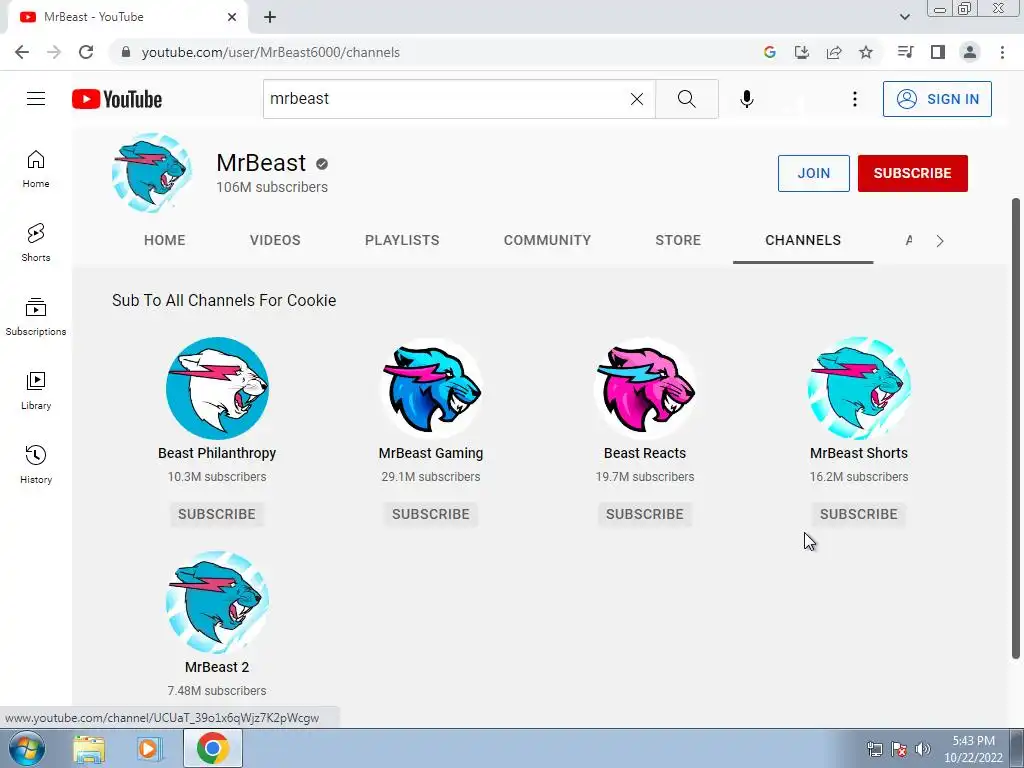Switch to the COMMUNITY tab
The width and height of the screenshot is (1024, 768).
547,240
